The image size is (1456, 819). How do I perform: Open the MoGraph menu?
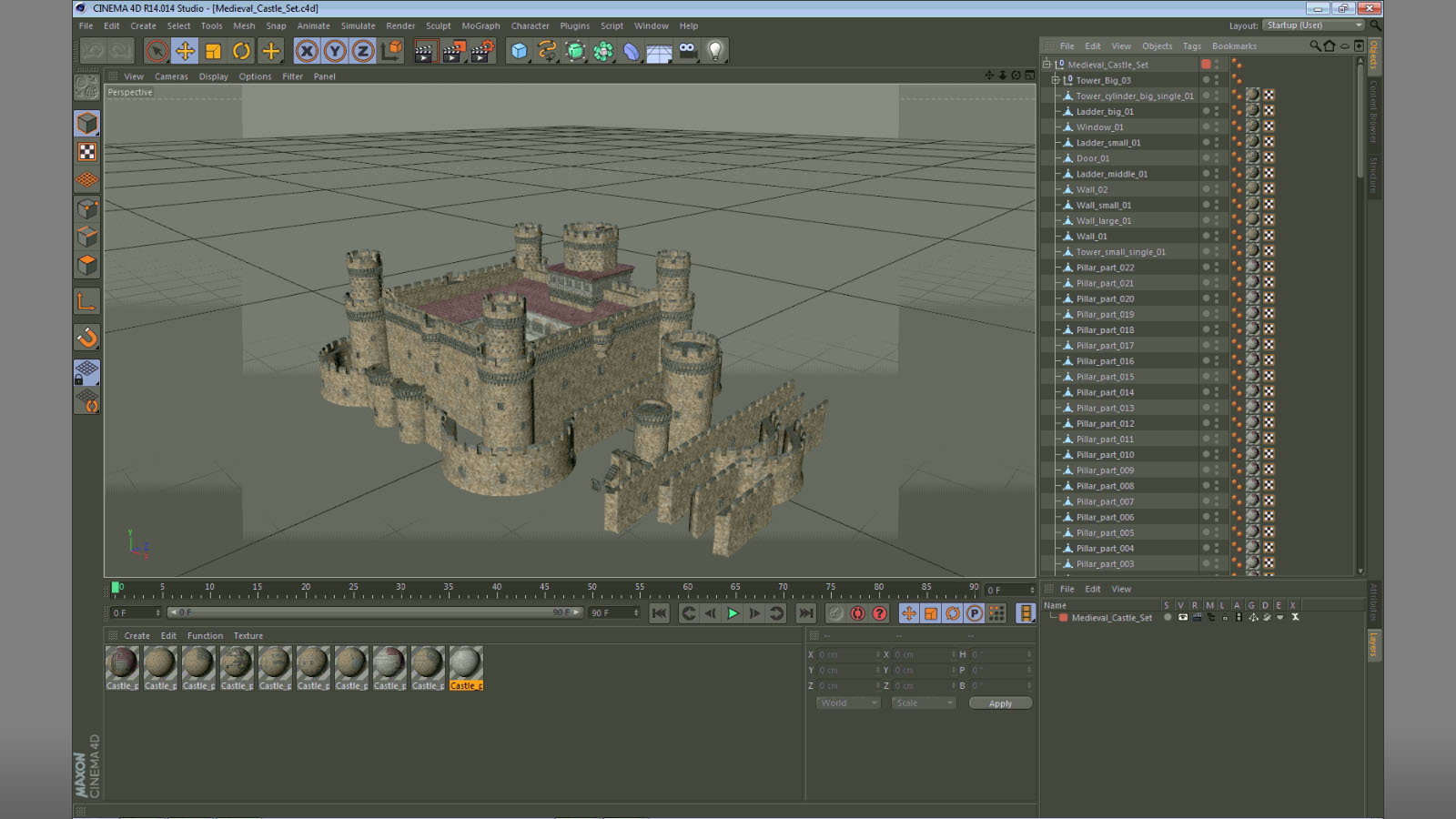480,26
